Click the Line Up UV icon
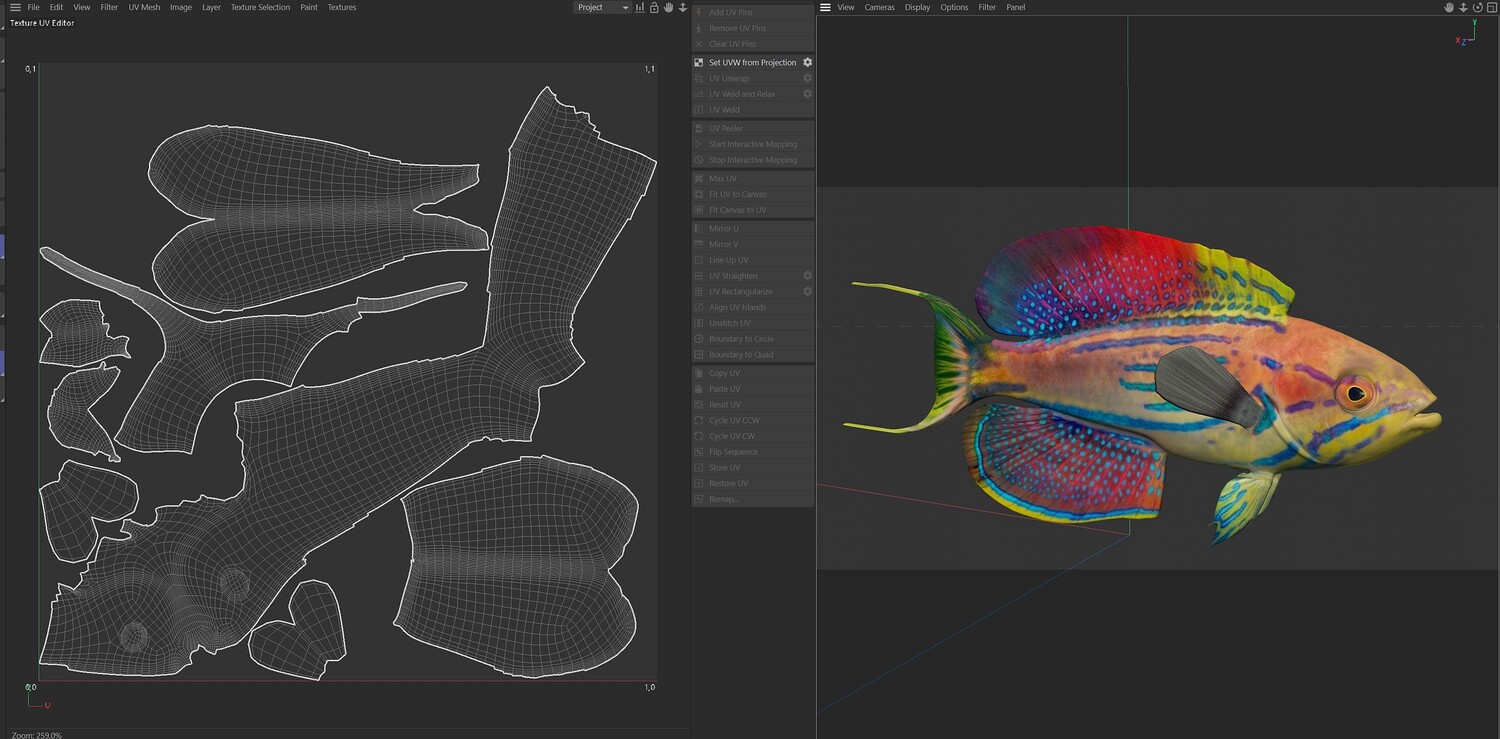This screenshot has height=739, width=1500. coord(699,260)
